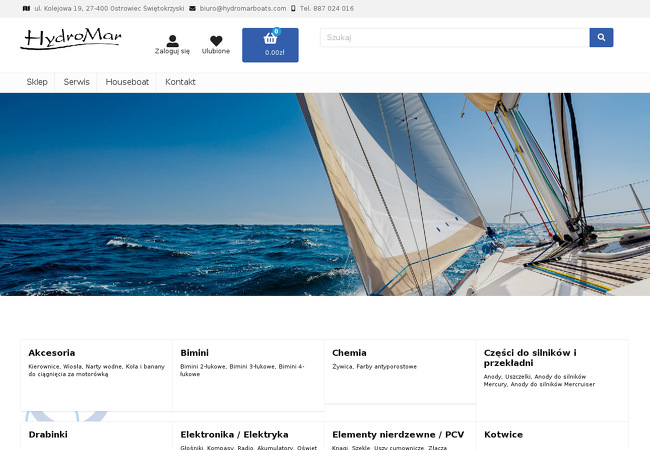The width and height of the screenshot is (650, 450).
Task: Open the shopping cart basket
Action: coord(270,45)
